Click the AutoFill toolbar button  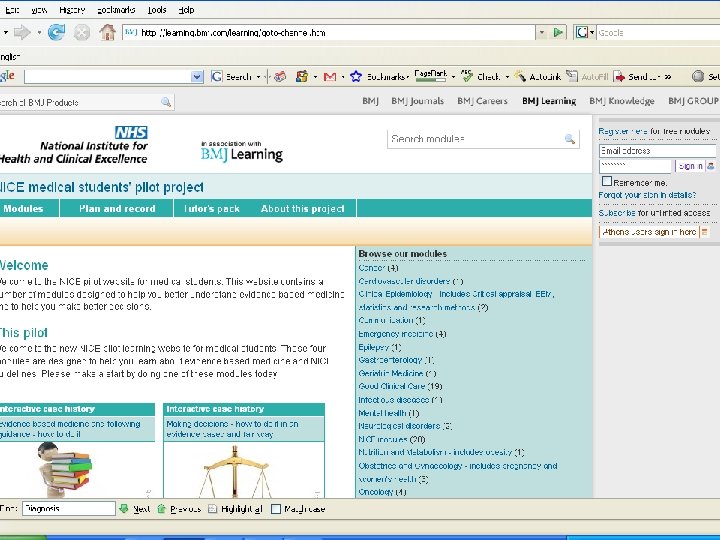click(588, 77)
